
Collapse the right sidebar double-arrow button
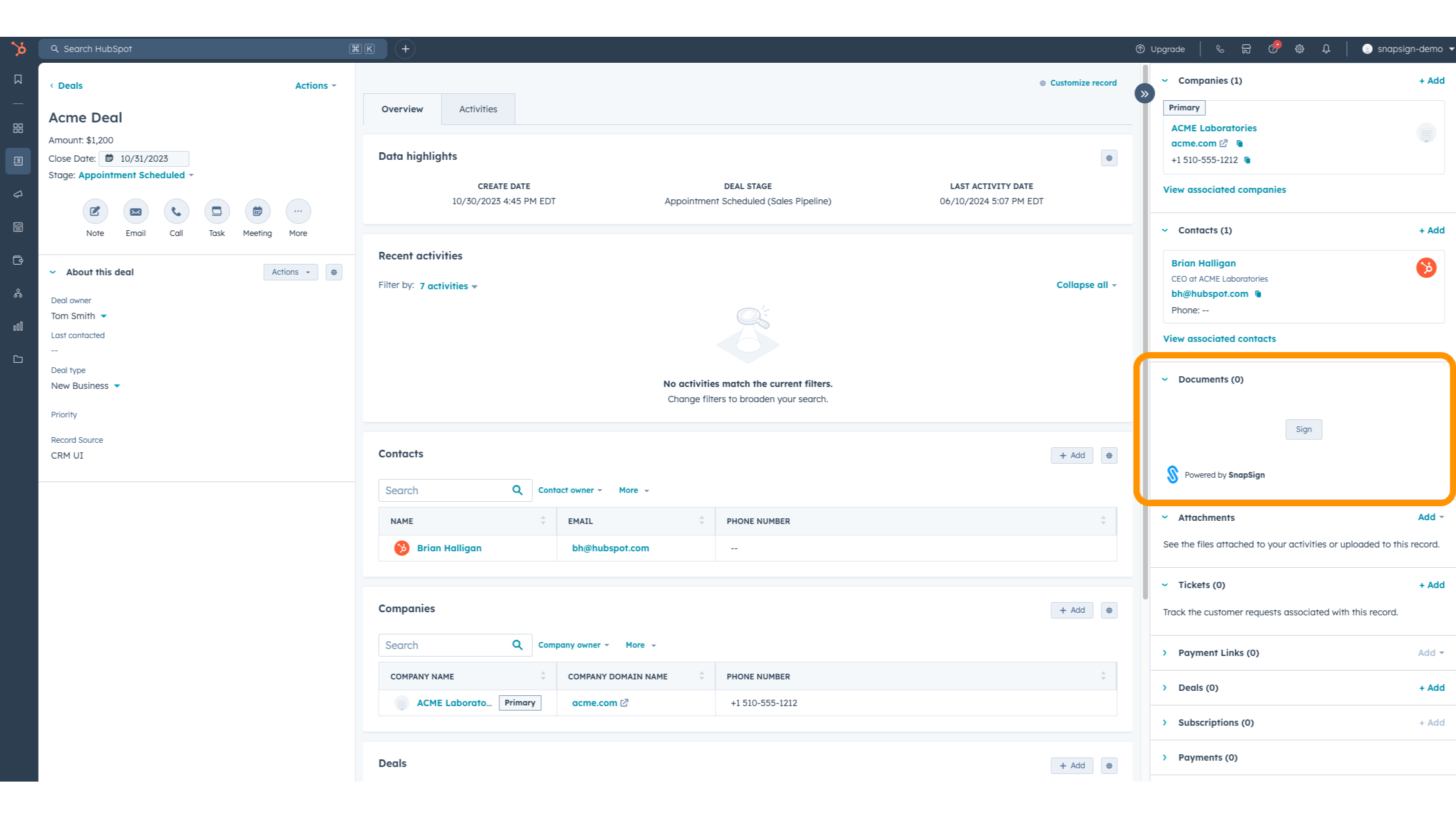point(1144,94)
